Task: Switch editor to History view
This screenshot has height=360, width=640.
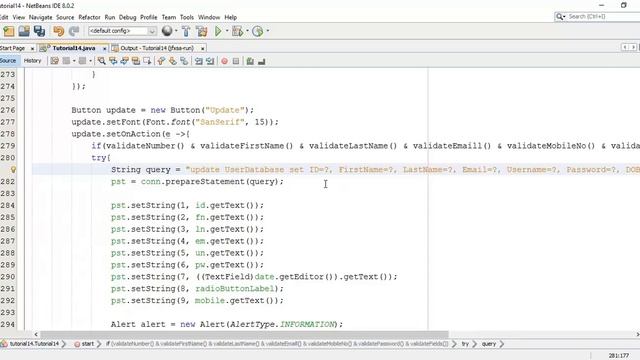Action: coord(33,61)
